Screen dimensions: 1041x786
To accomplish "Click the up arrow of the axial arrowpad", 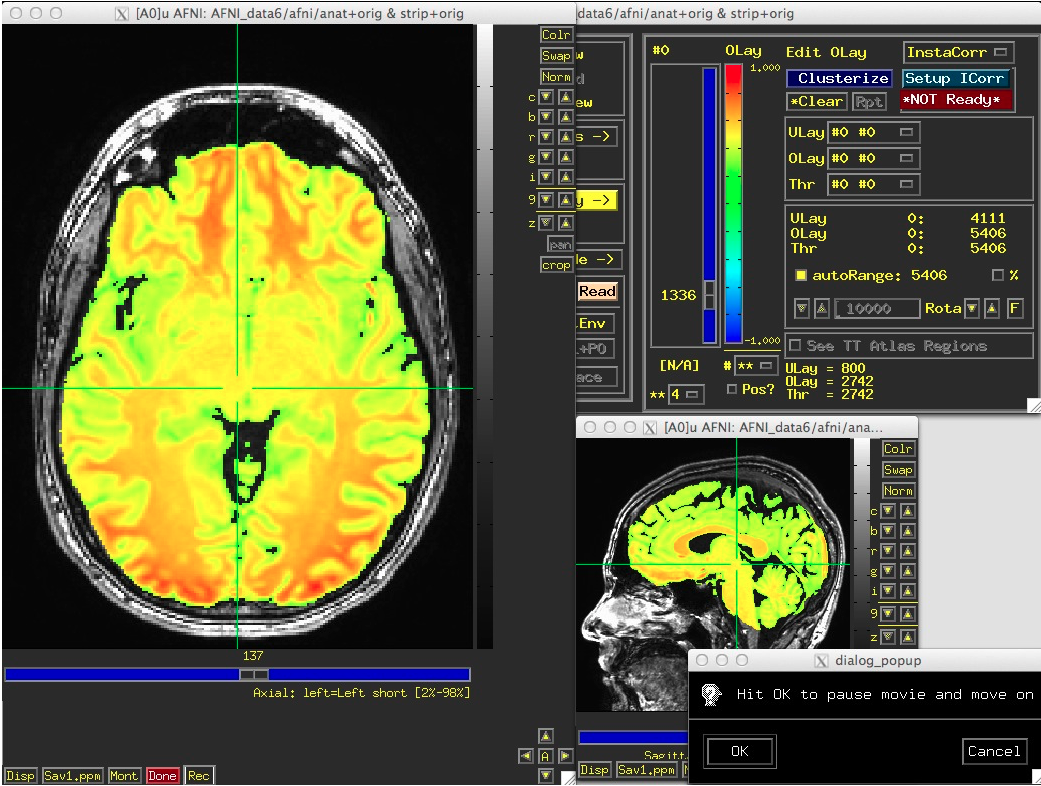I will (546, 736).
